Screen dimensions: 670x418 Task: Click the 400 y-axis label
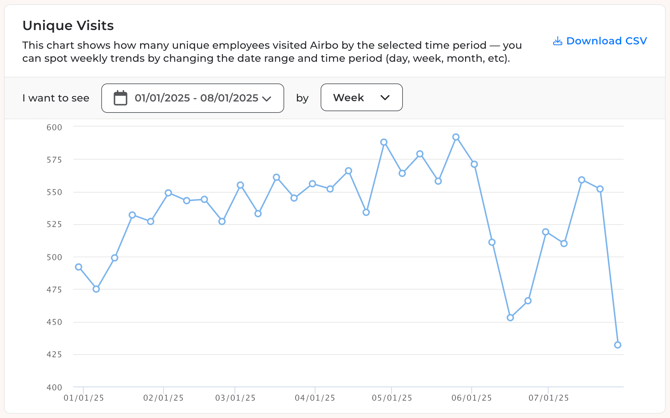click(x=53, y=387)
